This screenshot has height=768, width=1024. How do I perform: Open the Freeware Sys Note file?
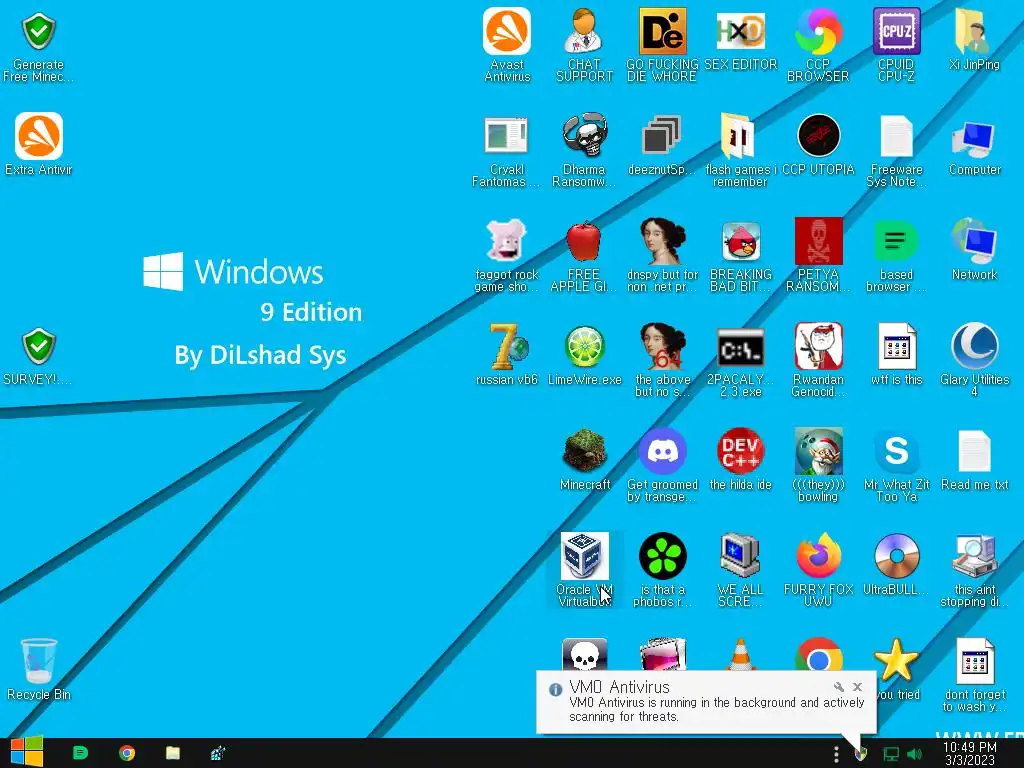(896, 150)
